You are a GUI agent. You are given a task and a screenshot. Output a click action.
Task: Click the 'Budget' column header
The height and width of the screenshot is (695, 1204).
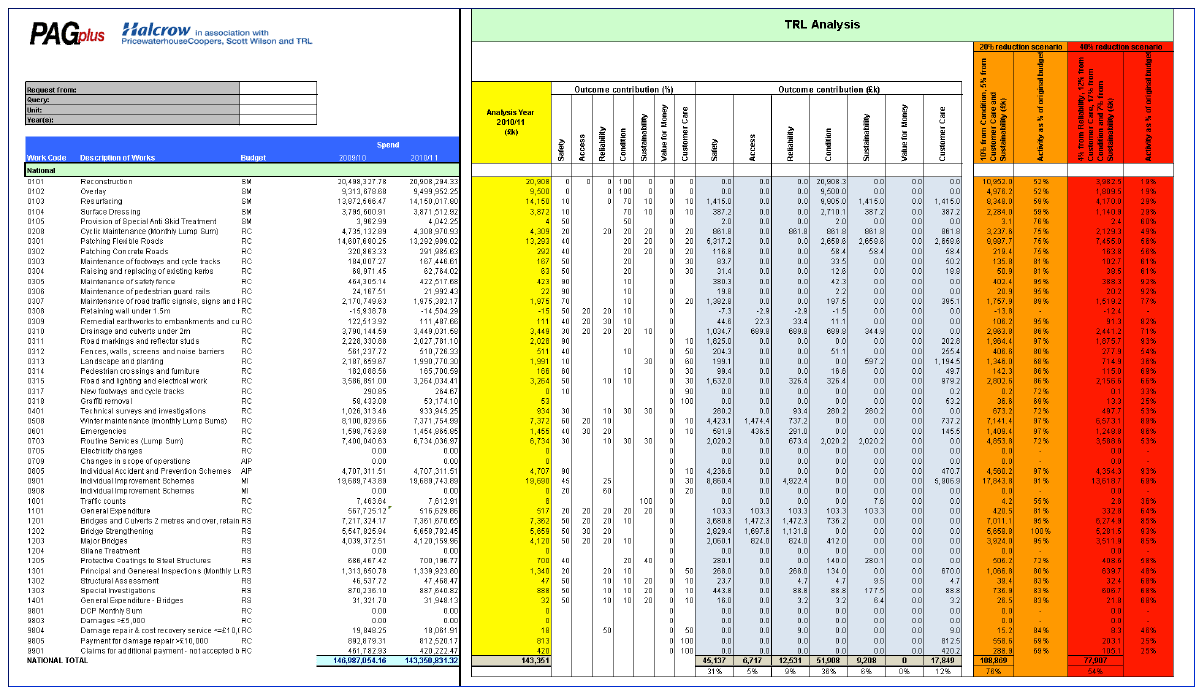253,159
